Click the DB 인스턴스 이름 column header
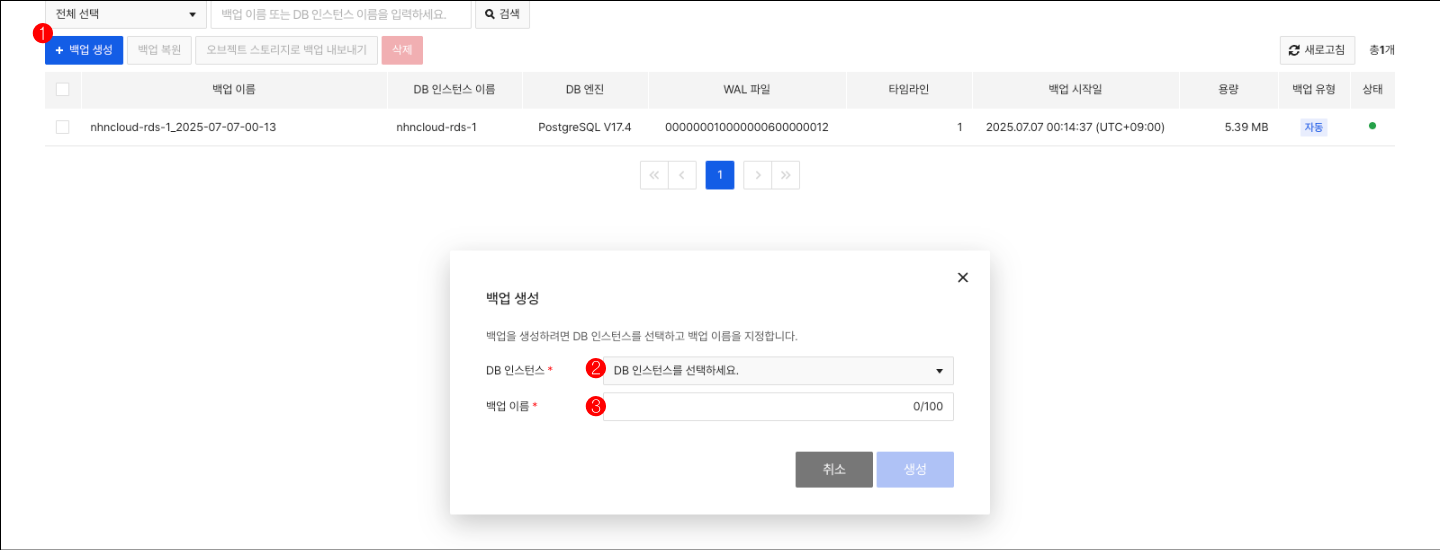Viewport: 1440px width, 550px height. (454, 89)
